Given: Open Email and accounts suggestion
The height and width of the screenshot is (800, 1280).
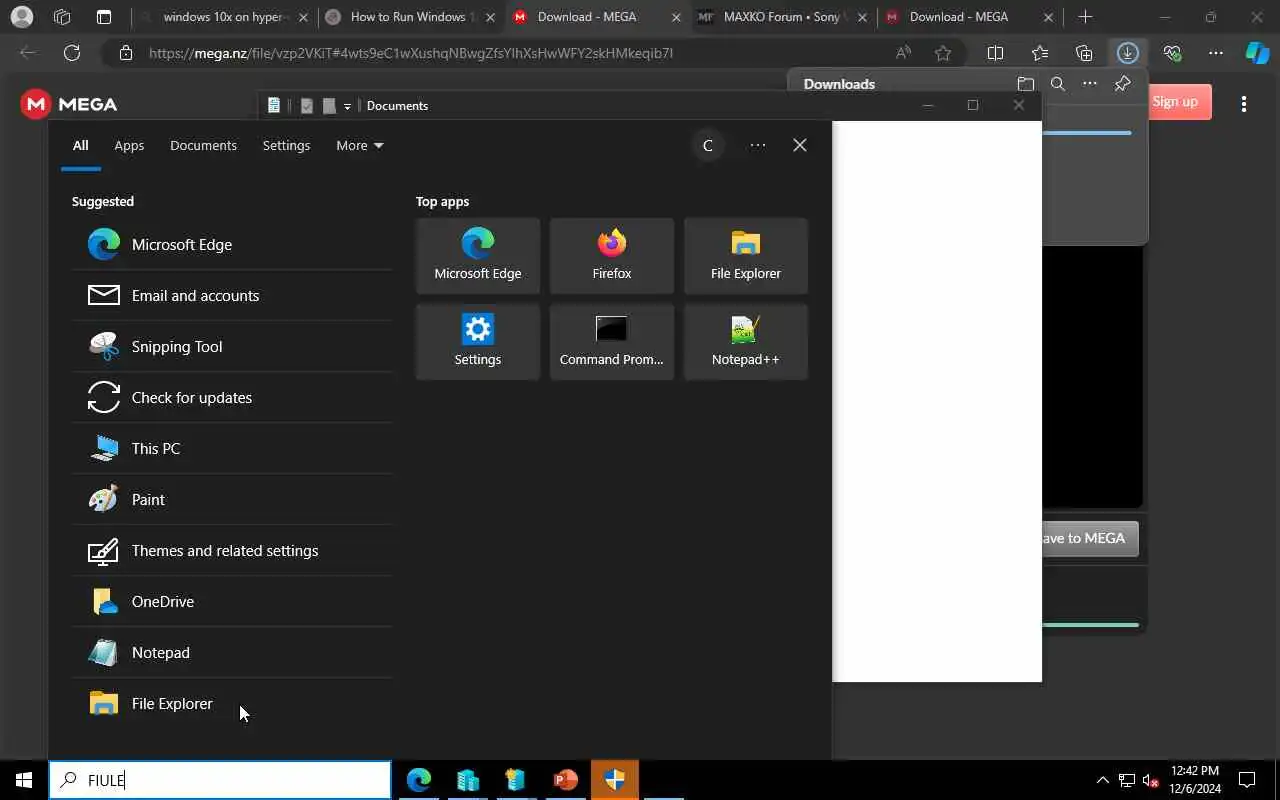Looking at the screenshot, I should pos(232,295).
